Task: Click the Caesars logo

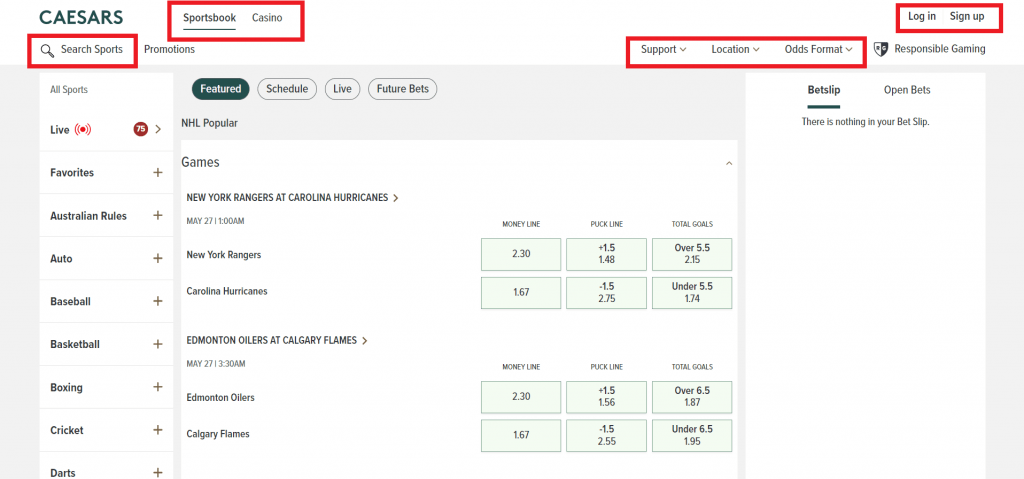Action: point(81,17)
